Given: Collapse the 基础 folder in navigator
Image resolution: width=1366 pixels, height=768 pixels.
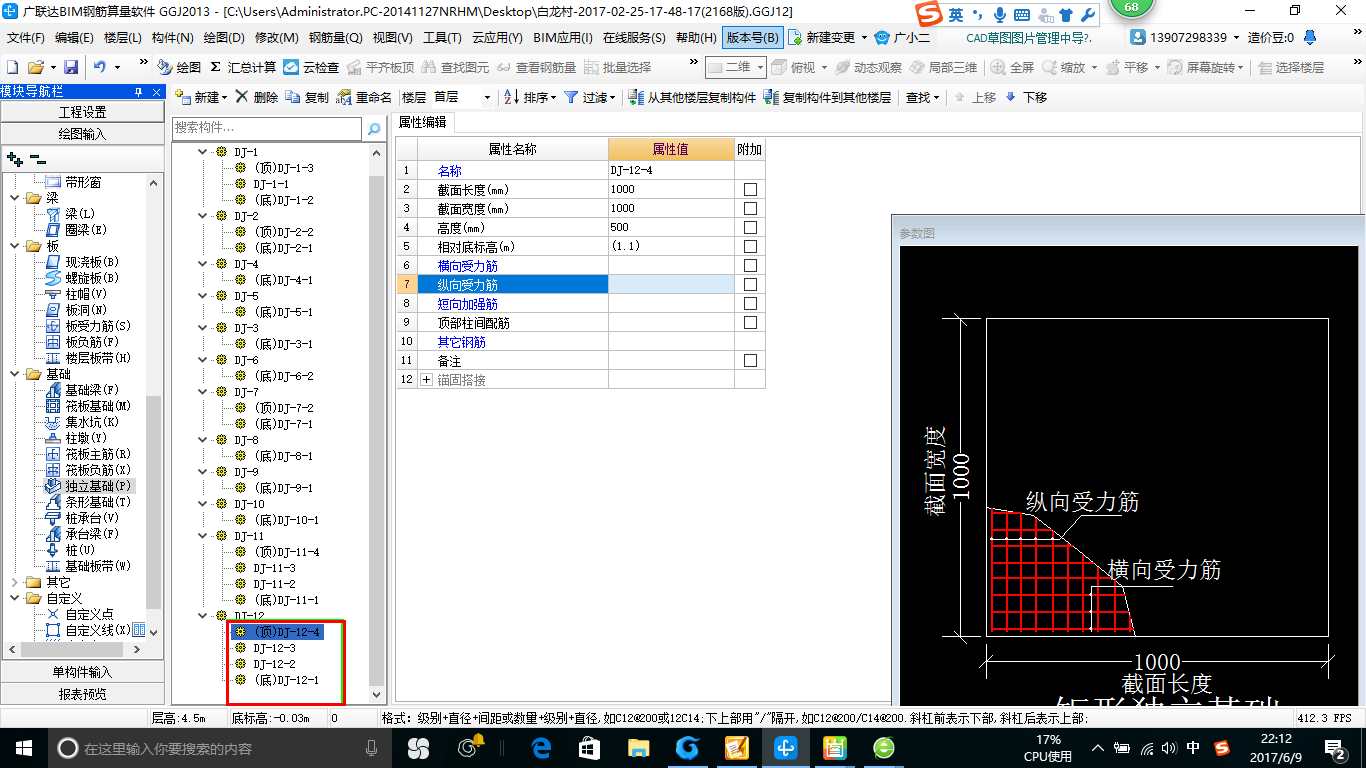Looking at the screenshot, I should click(15, 374).
